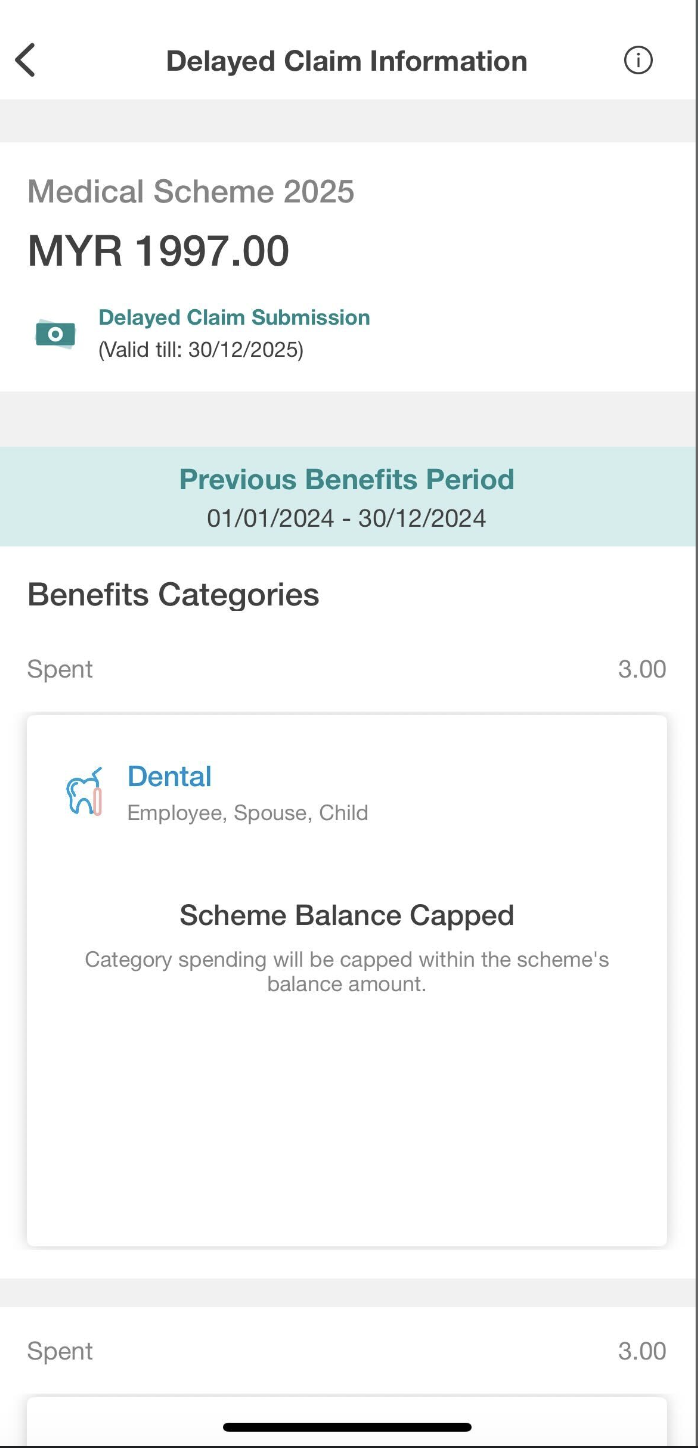This screenshot has height=1448, width=698.
Task: Tap the second Spent label at bottom
Action: tap(60, 1351)
